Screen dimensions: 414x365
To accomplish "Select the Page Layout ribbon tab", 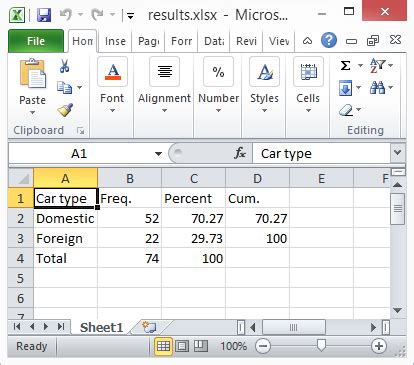I will (x=148, y=41).
